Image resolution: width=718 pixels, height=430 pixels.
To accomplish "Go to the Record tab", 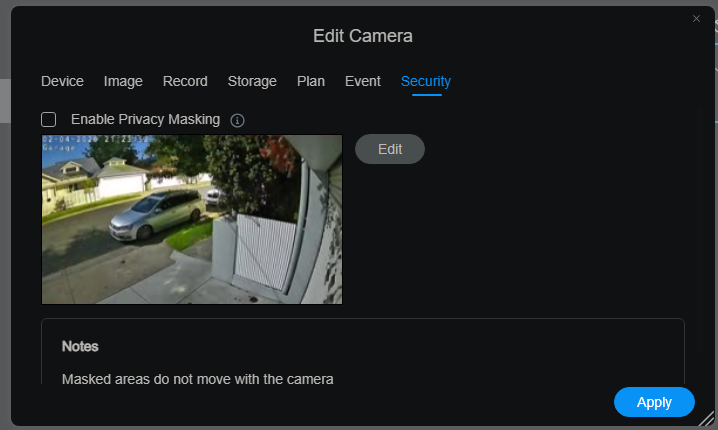I will 185,82.
